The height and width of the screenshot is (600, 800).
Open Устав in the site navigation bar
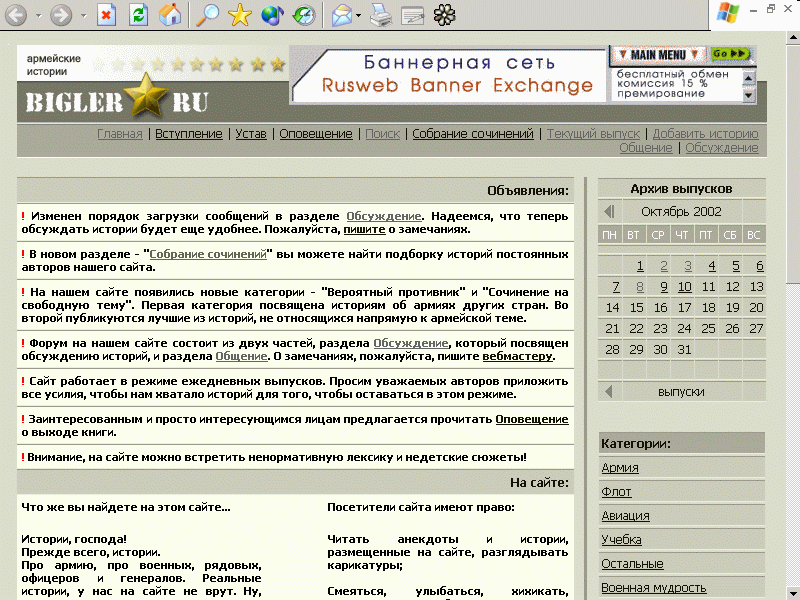pyautogui.click(x=251, y=134)
